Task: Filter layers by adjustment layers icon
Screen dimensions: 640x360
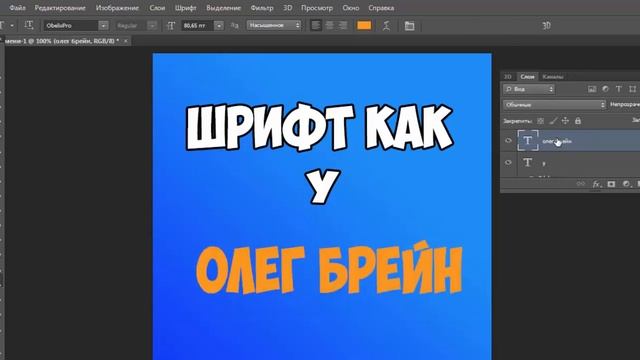Action: pyautogui.click(x=605, y=89)
